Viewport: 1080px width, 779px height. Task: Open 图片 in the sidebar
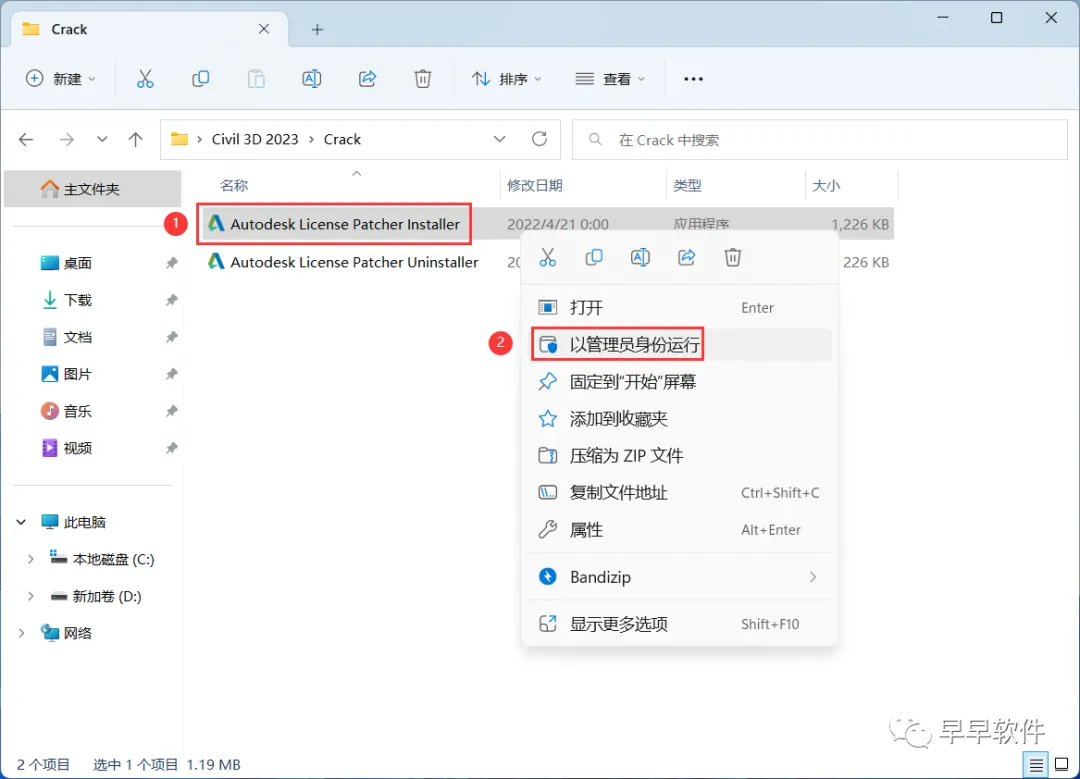coord(77,374)
